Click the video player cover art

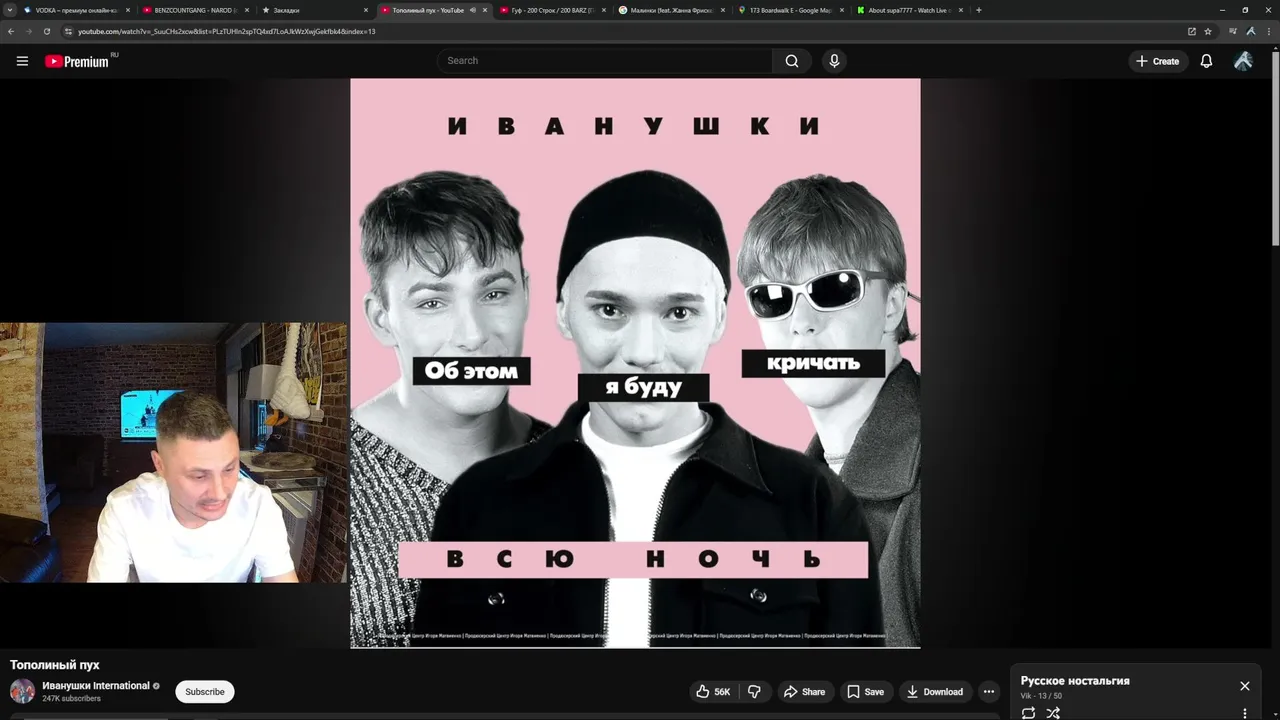(x=635, y=363)
